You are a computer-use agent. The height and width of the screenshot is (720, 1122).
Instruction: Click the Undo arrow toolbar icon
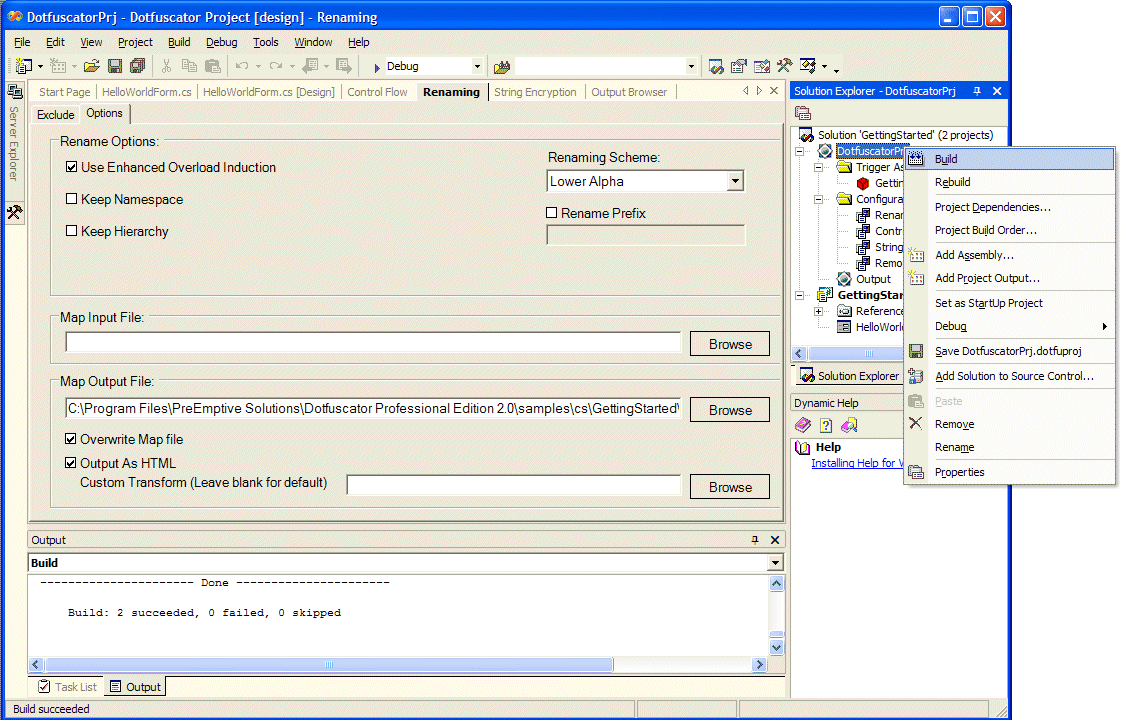coord(242,67)
